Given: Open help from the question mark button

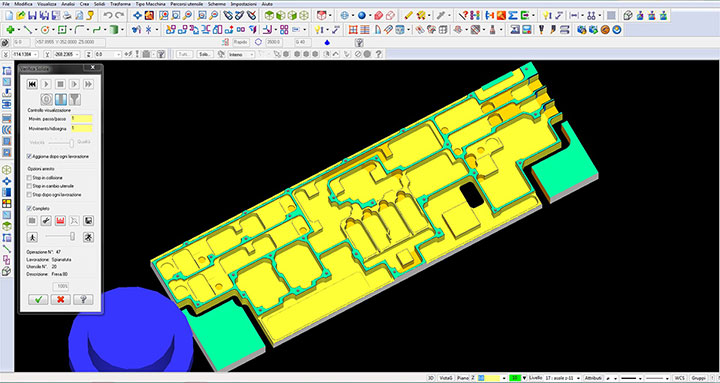Looking at the screenshot, I should click(83, 299).
